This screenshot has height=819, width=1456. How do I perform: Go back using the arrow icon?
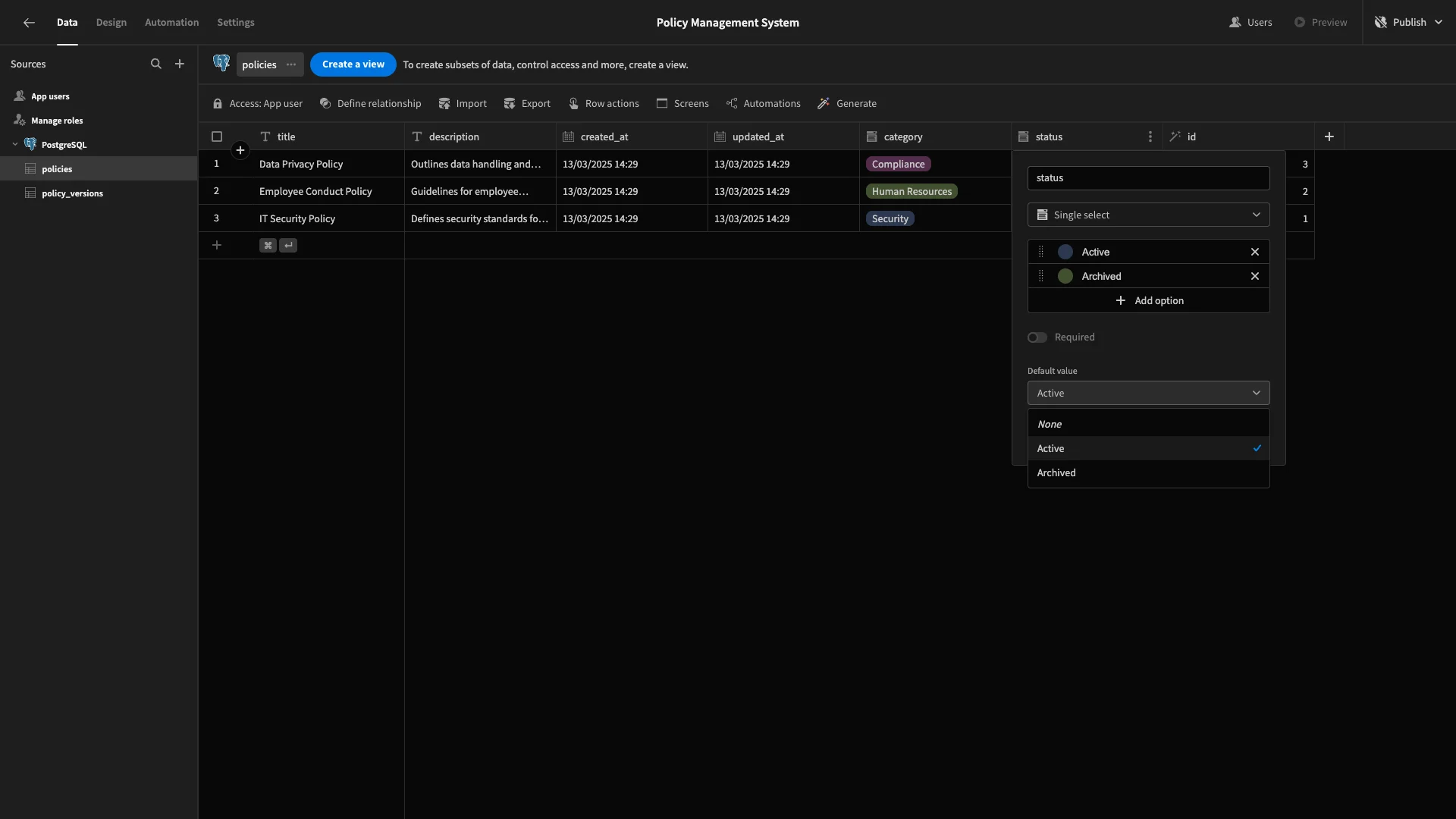[29, 23]
